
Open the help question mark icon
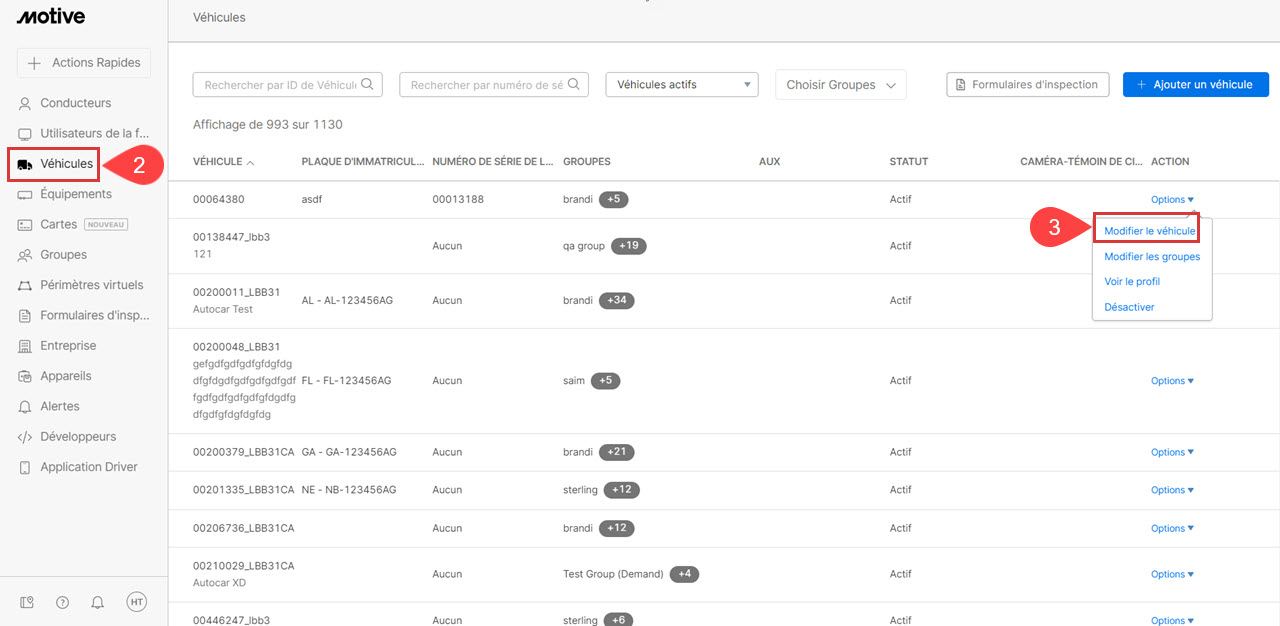pos(63,602)
